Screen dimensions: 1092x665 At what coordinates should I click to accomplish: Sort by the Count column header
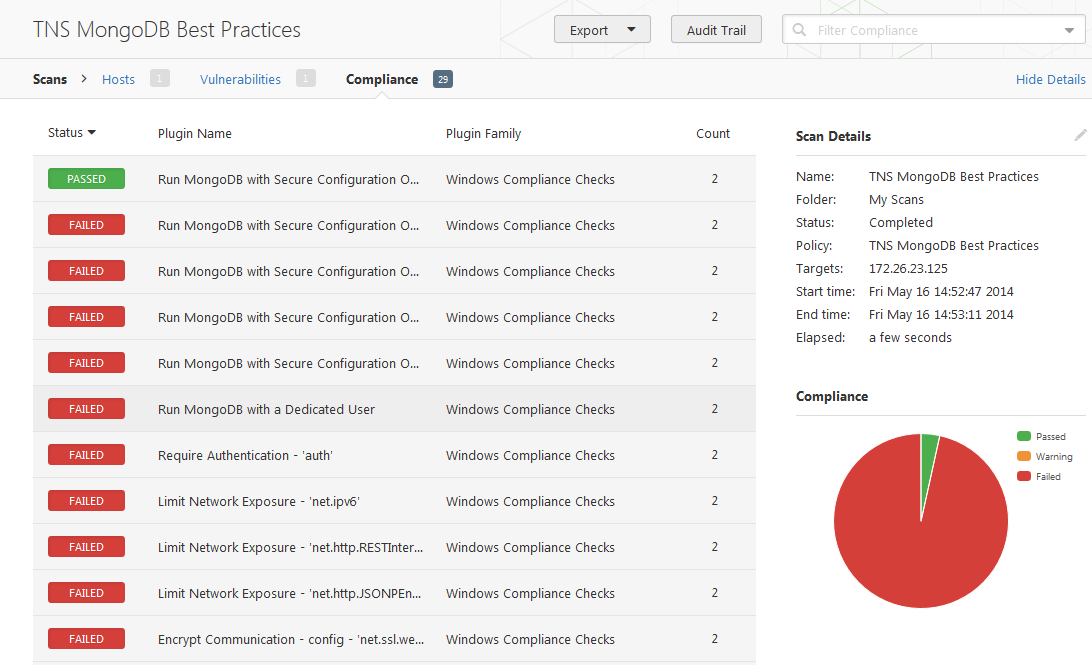coord(713,134)
